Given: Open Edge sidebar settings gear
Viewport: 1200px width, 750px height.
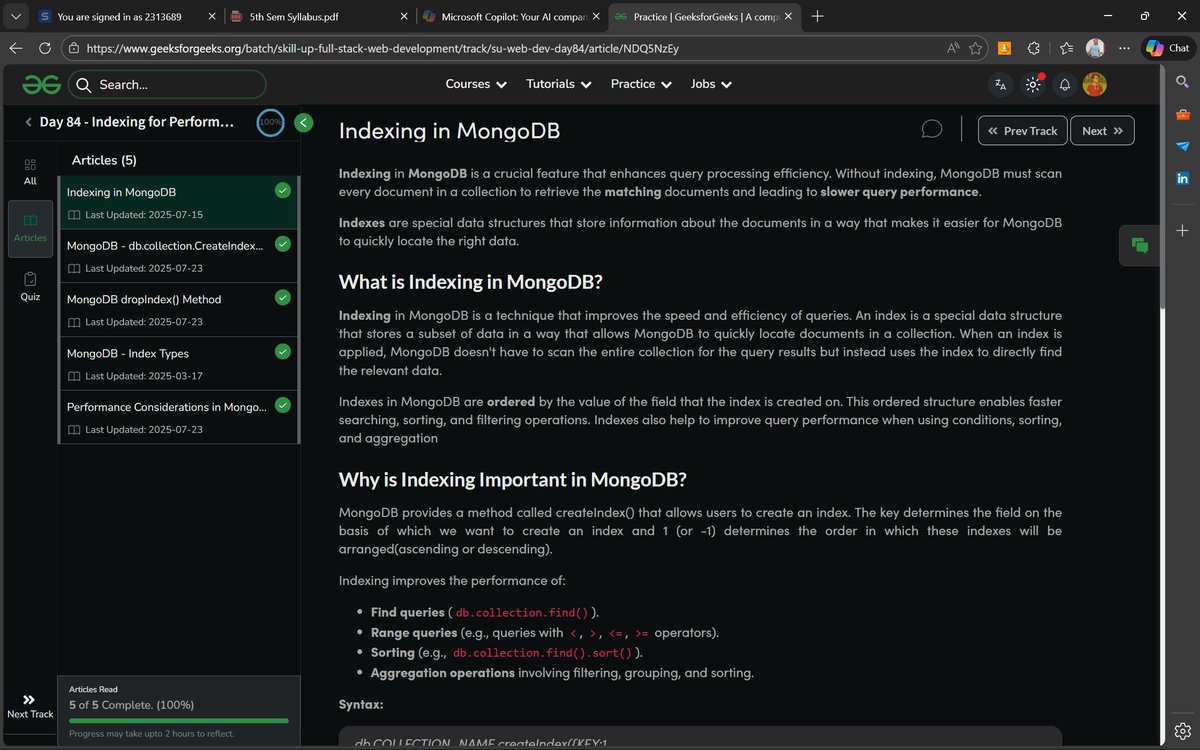Looking at the screenshot, I should coord(1183,730).
